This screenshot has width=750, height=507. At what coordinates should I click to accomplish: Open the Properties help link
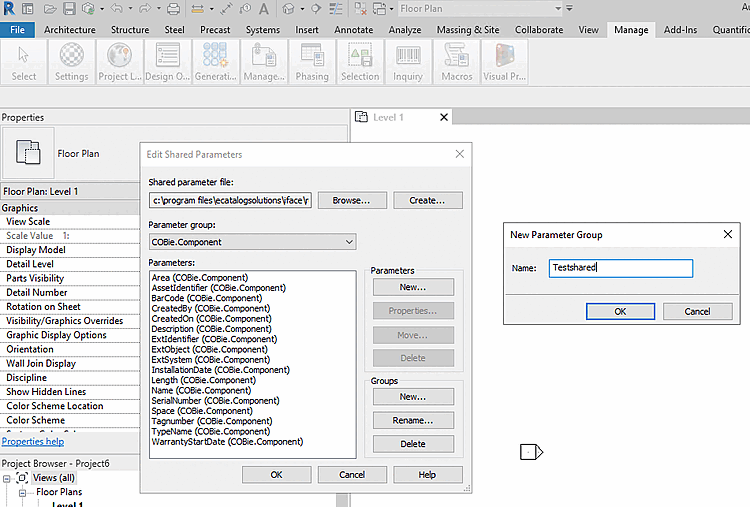tap(33, 441)
